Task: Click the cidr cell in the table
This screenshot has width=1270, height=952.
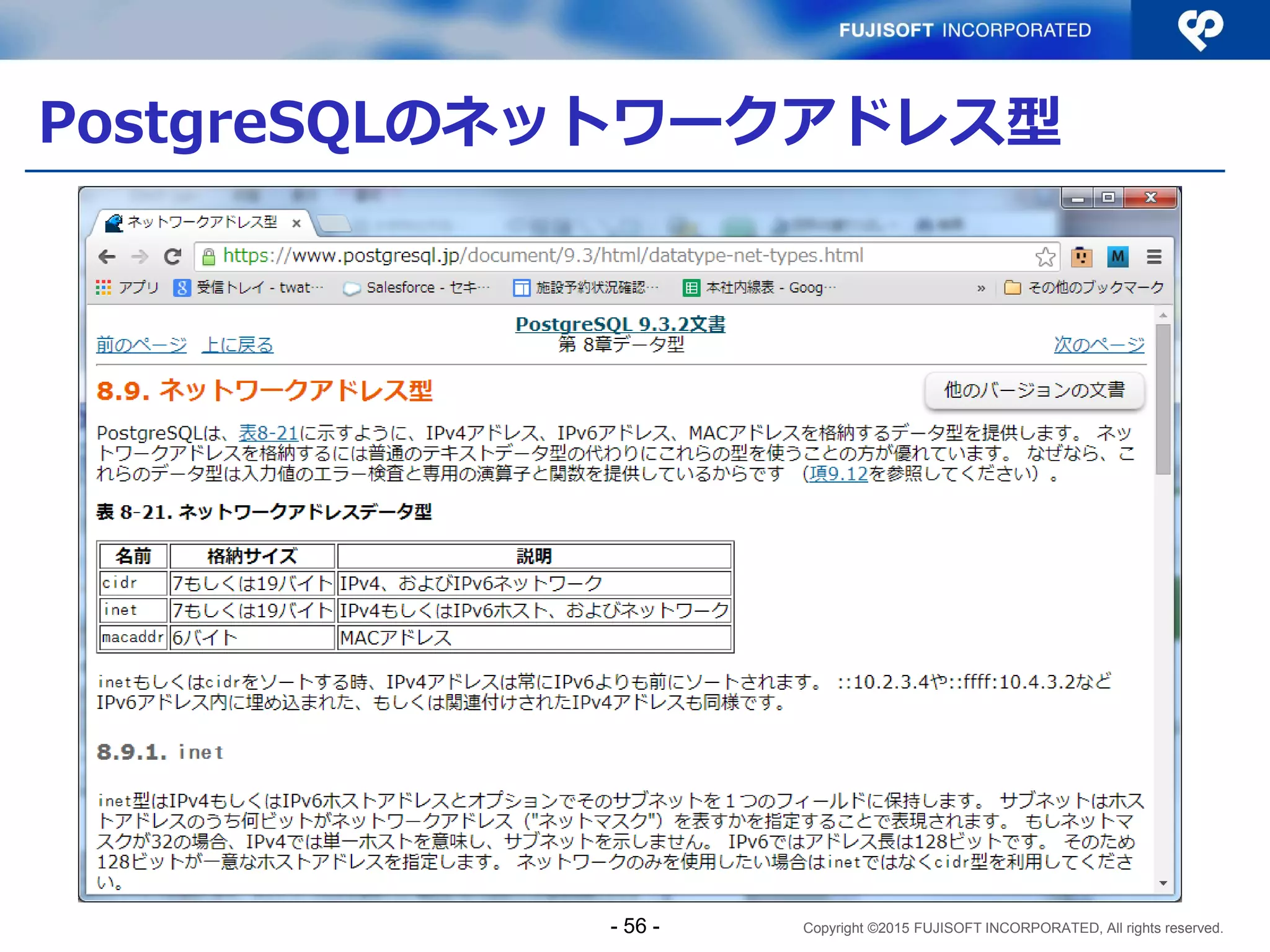Action: (133, 583)
